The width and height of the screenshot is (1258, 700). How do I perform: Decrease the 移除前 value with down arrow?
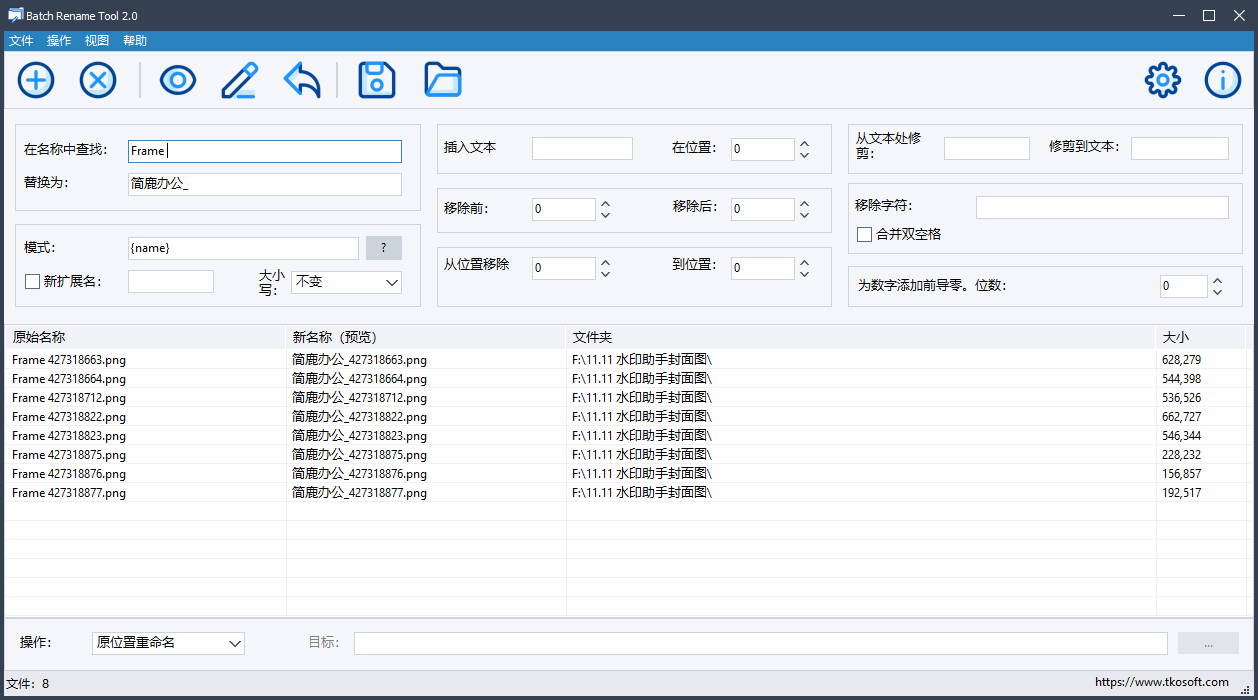[x=605, y=215]
